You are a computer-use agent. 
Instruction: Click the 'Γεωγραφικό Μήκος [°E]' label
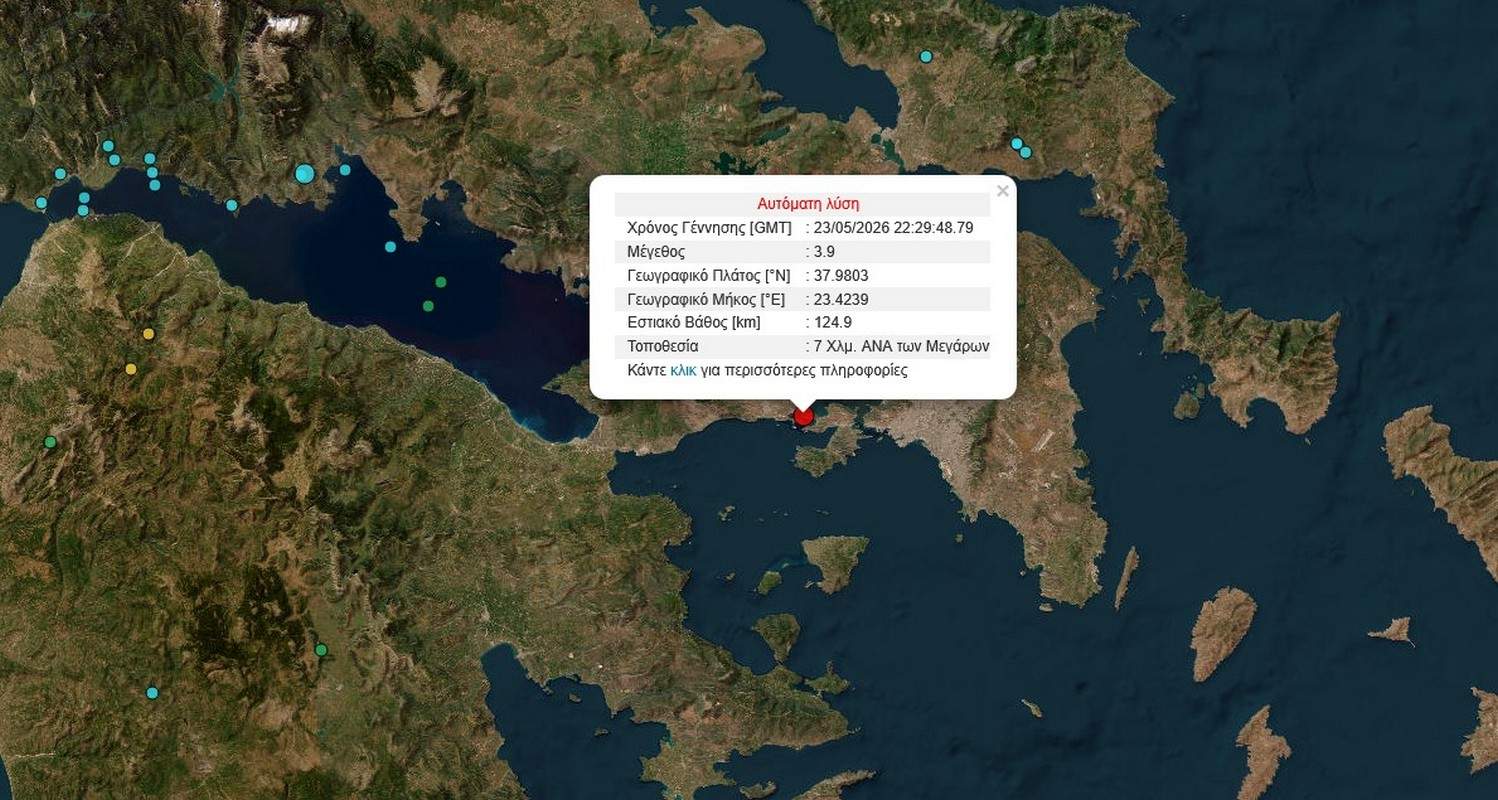point(706,299)
